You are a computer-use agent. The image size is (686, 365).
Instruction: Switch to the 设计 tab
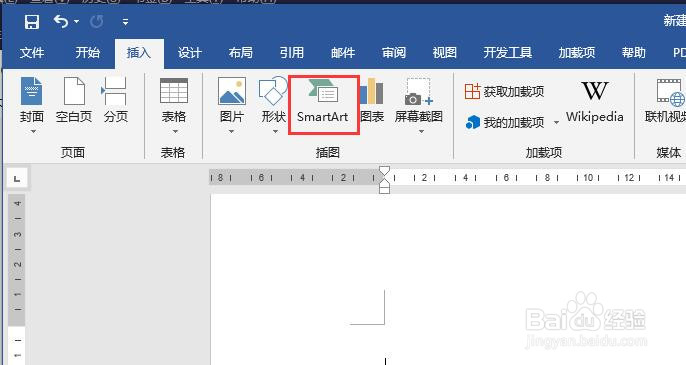click(189, 53)
